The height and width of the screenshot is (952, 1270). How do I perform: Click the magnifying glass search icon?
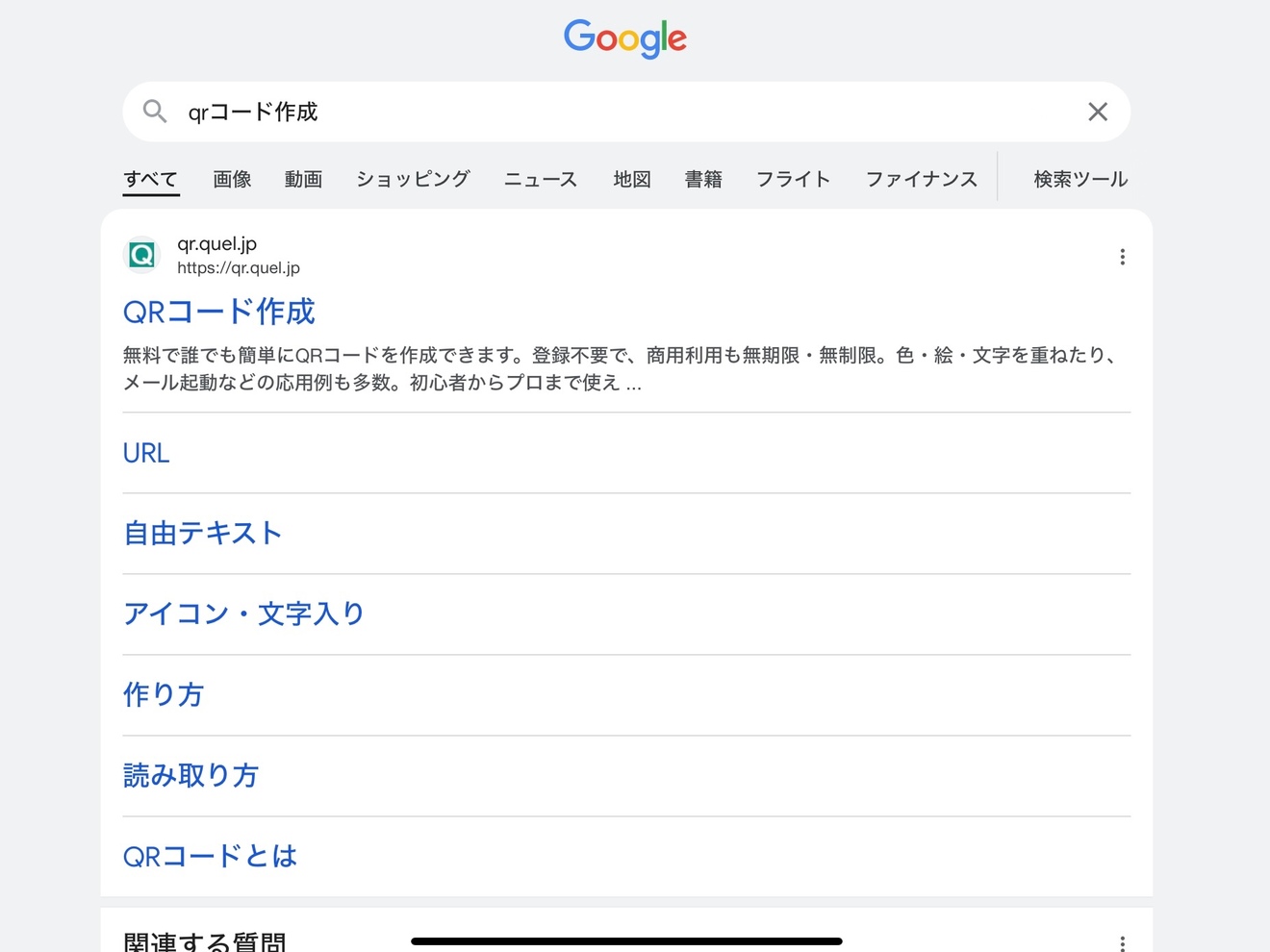click(x=155, y=112)
